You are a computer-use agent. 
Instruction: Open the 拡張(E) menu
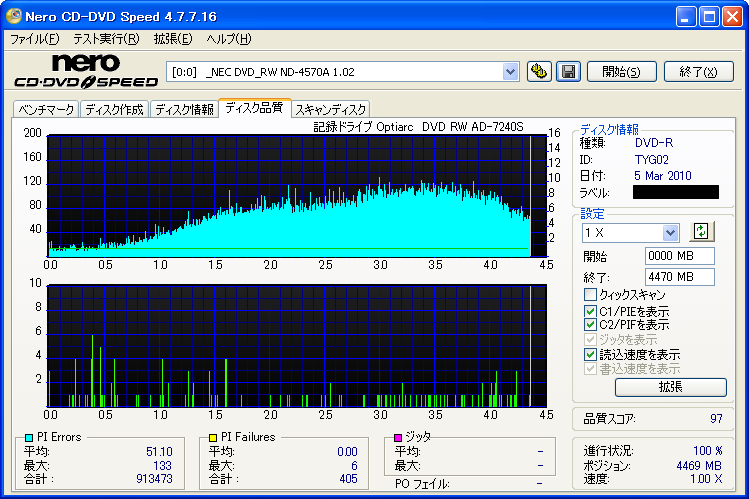[173, 39]
